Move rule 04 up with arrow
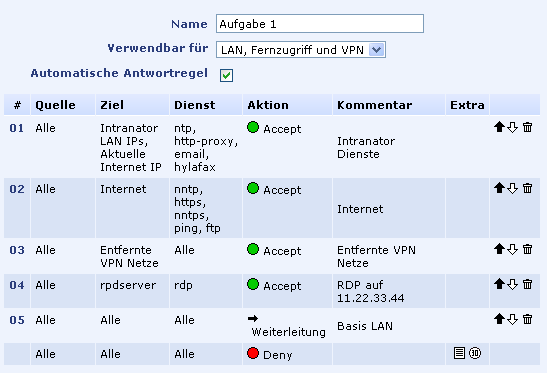The image size is (547, 373). 499,284
